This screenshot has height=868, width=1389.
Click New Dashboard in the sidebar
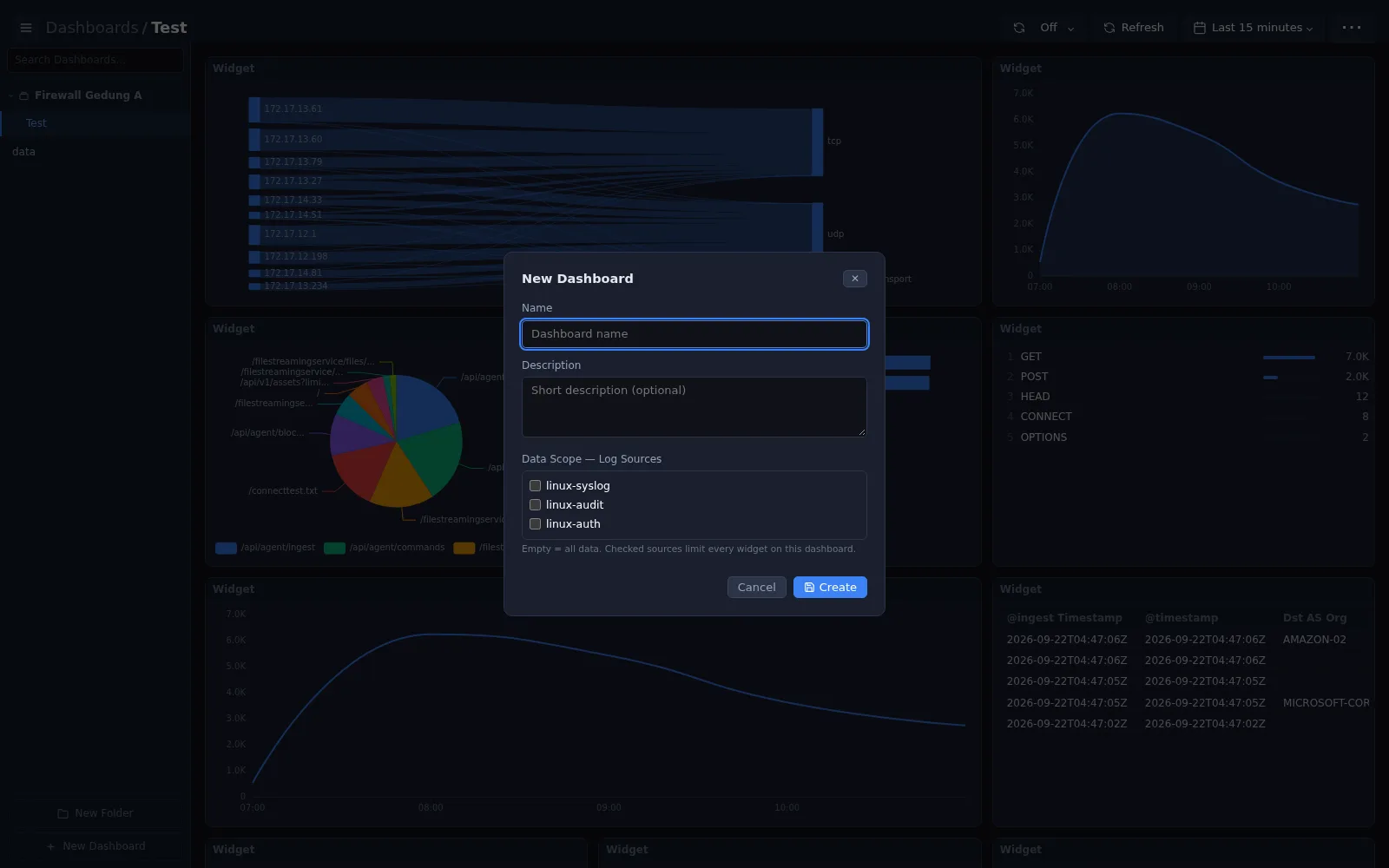pyautogui.click(x=95, y=846)
